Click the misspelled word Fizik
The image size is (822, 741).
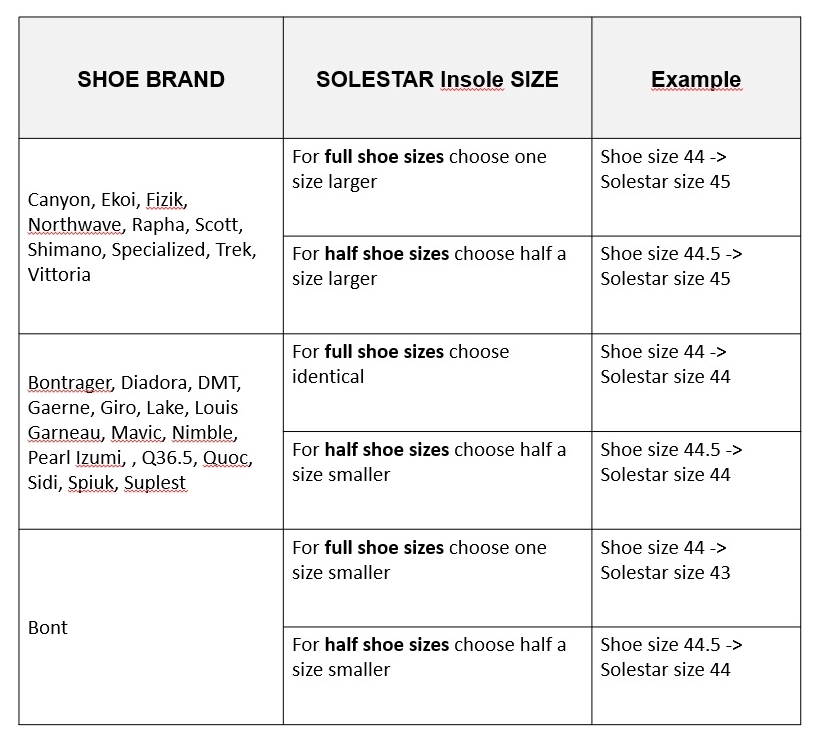[x=165, y=200]
